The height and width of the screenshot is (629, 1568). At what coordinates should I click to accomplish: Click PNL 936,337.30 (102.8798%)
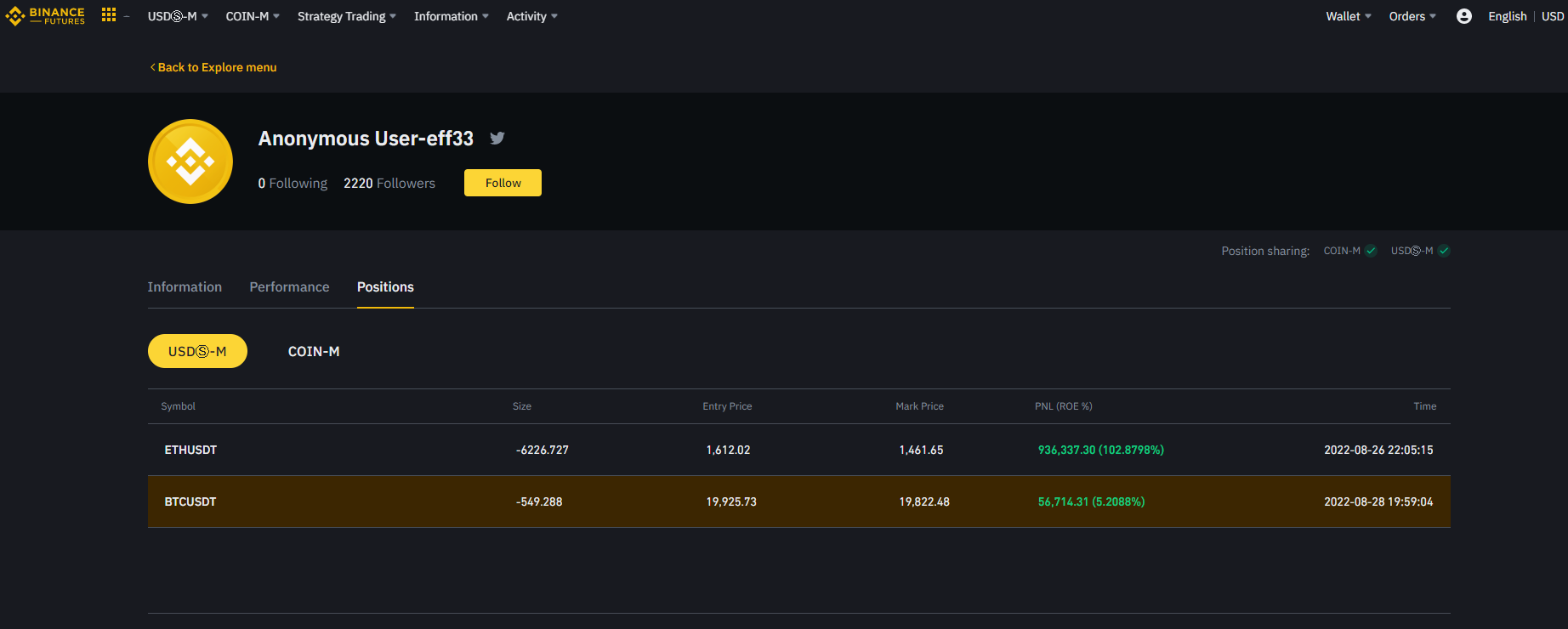click(1100, 450)
